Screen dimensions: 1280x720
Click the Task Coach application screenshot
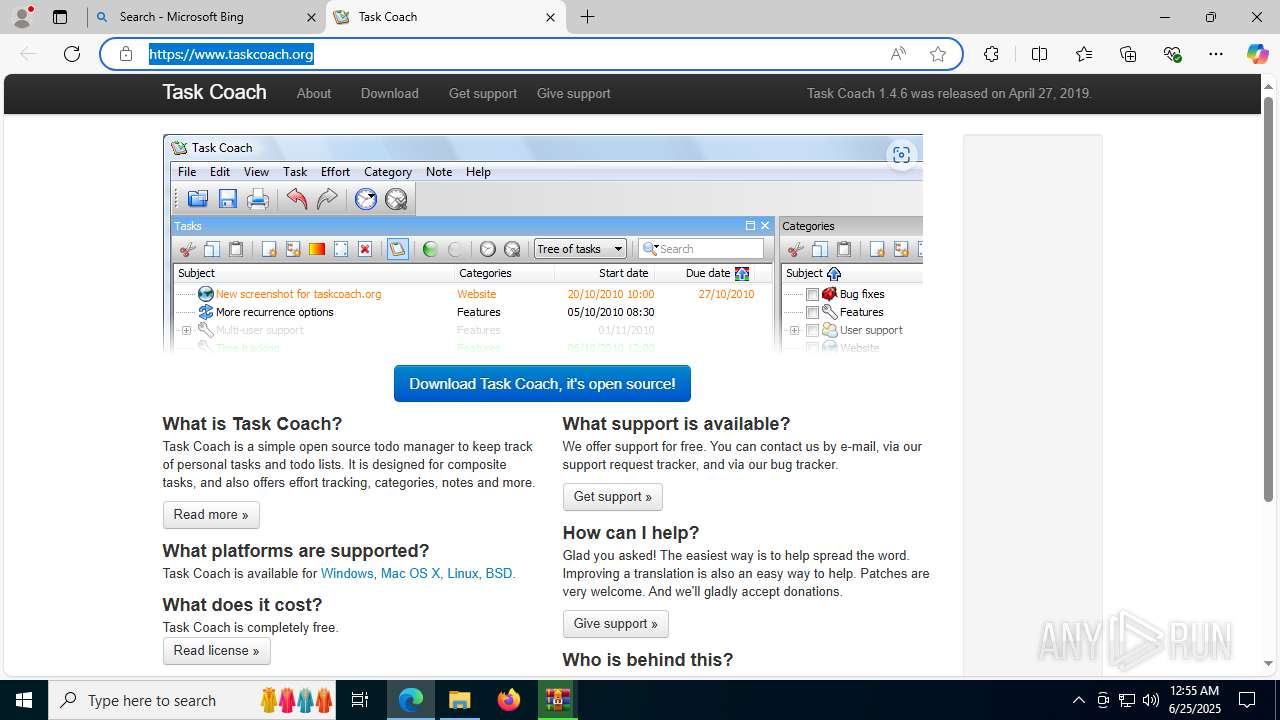(x=542, y=243)
